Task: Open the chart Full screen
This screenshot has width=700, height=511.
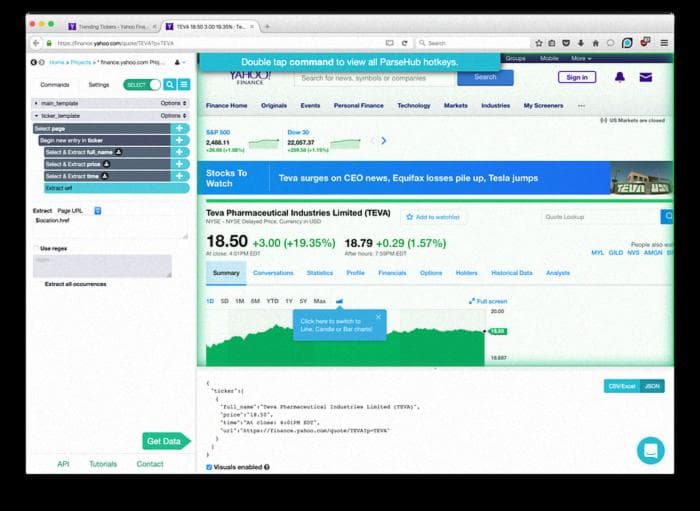Action: (488, 301)
